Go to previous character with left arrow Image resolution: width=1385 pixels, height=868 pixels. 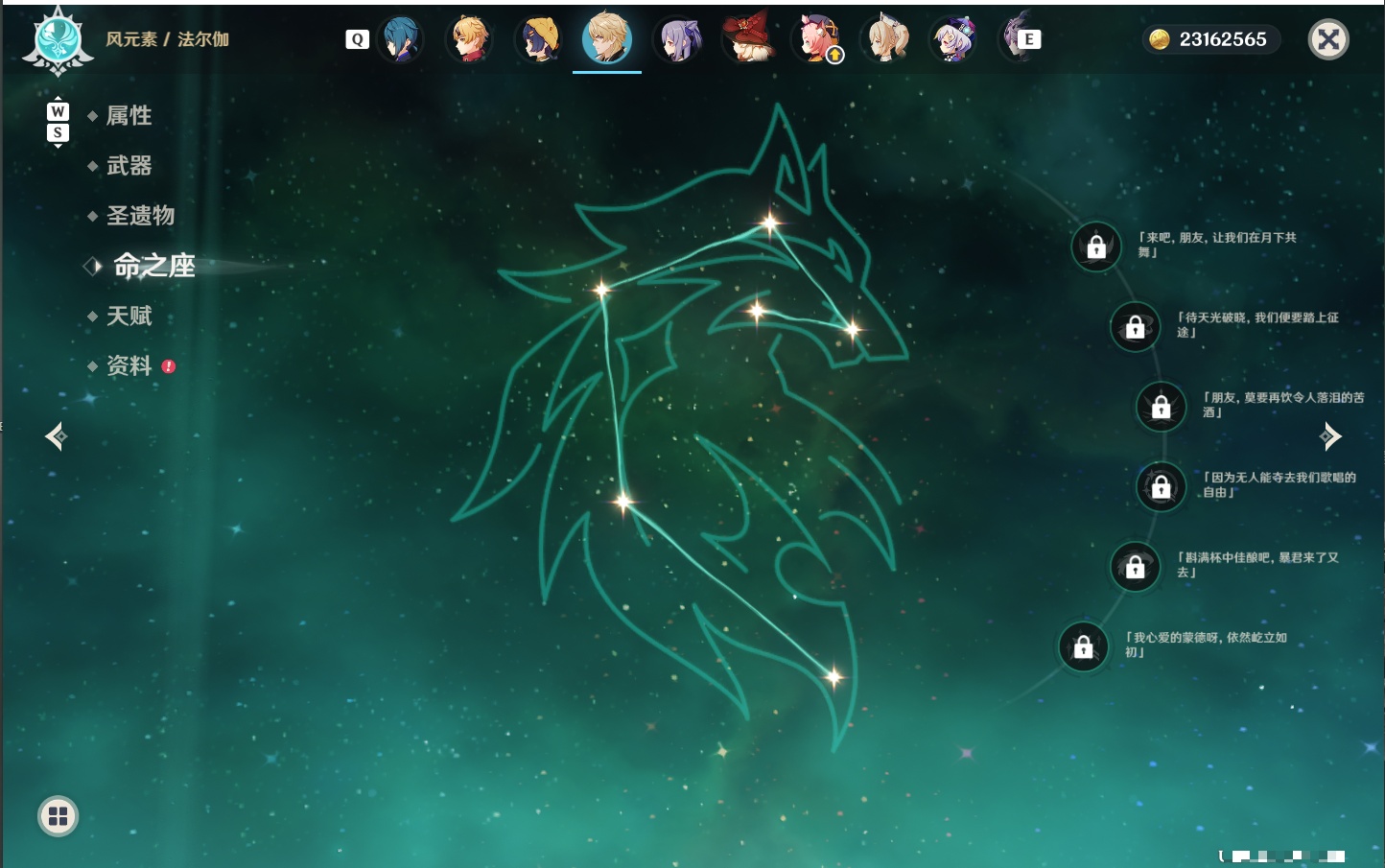coord(56,436)
